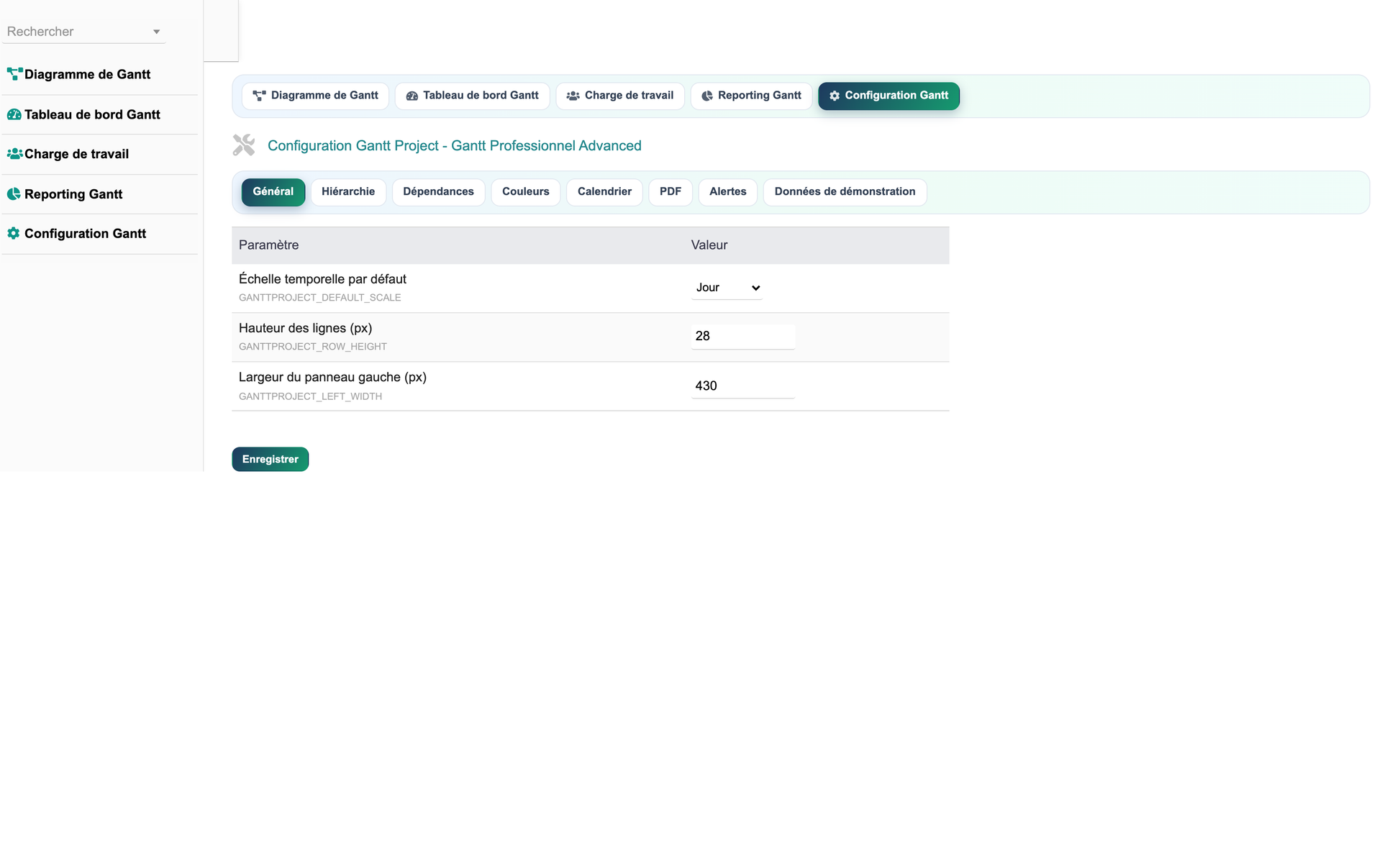Viewport: 1400px width, 866px height.
Task: Click the gauge icon in the Tableau de bord Gantt tab
Action: click(412, 96)
